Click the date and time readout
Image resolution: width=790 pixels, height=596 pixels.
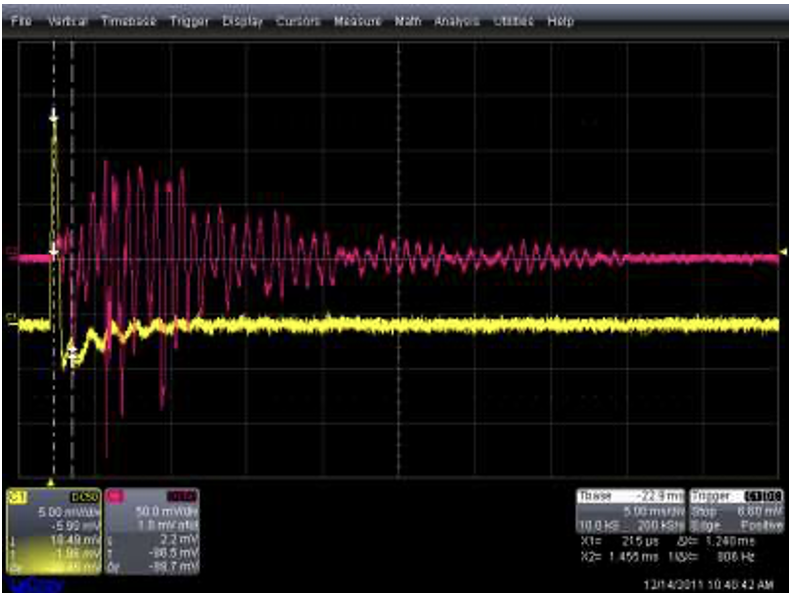point(711,582)
